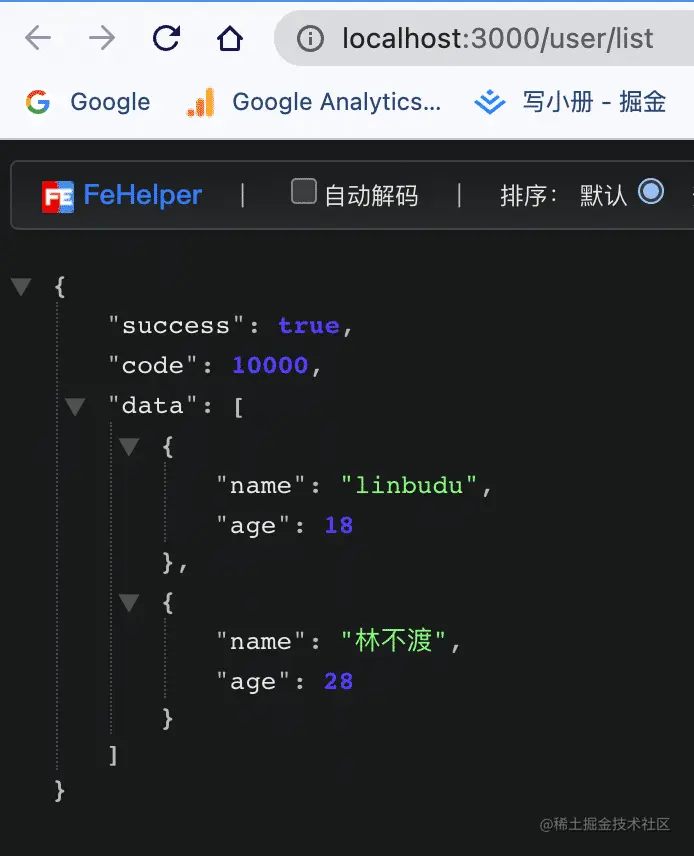Screen dimensions: 694x856
Task: Collapse the root JSON object
Action: coord(21,286)
